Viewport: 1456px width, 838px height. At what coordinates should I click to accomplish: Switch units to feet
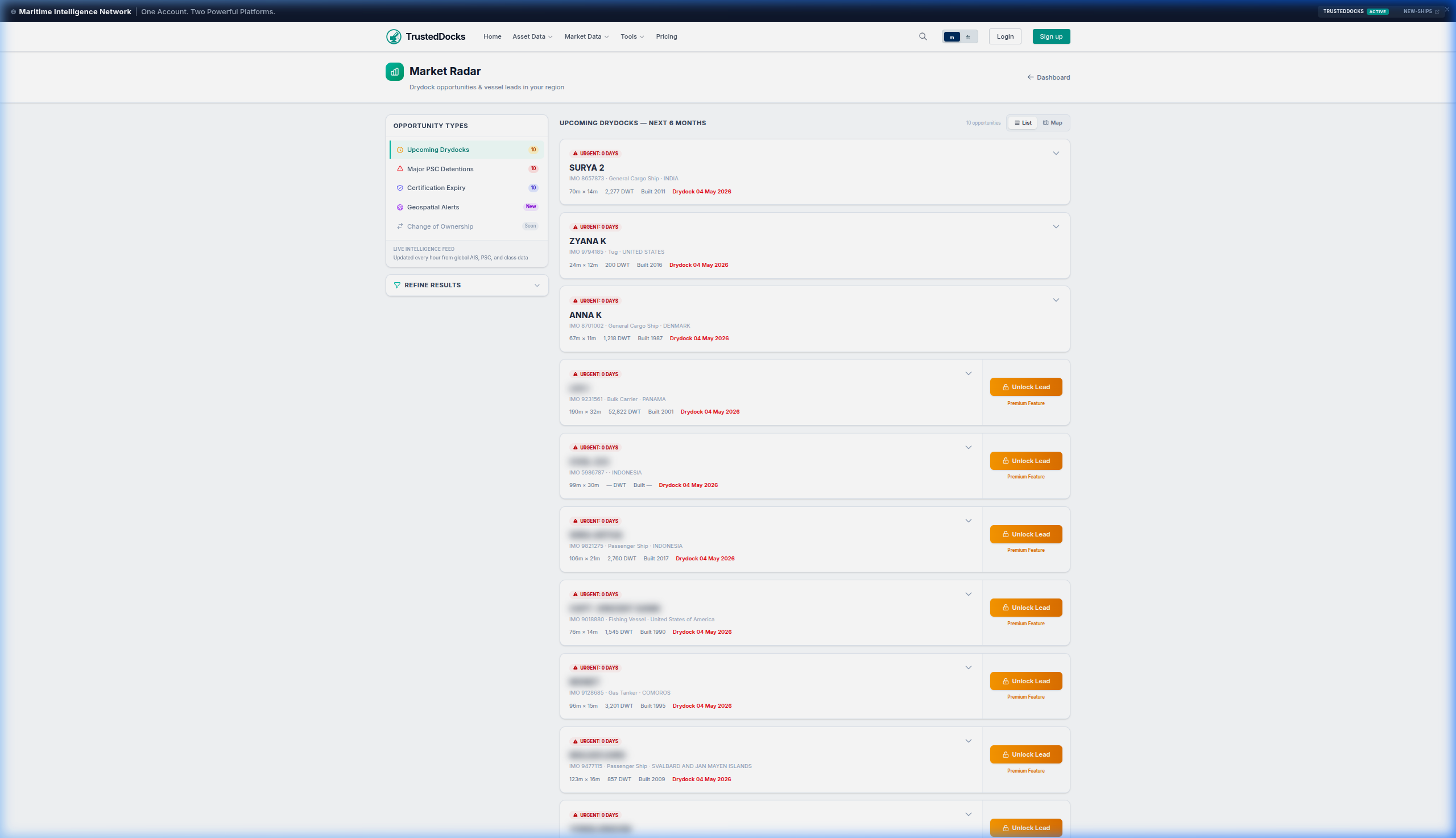(968, 37)
